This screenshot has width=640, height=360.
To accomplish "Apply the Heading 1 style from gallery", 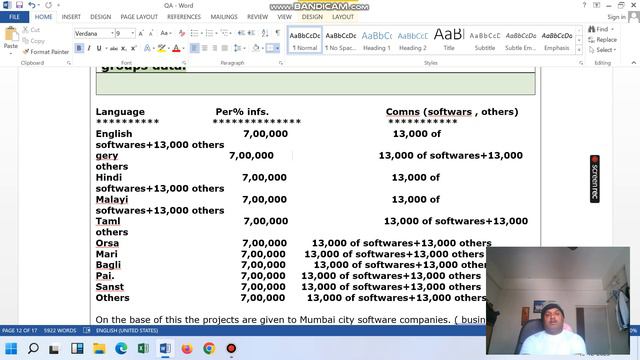I will pos(377,40).
